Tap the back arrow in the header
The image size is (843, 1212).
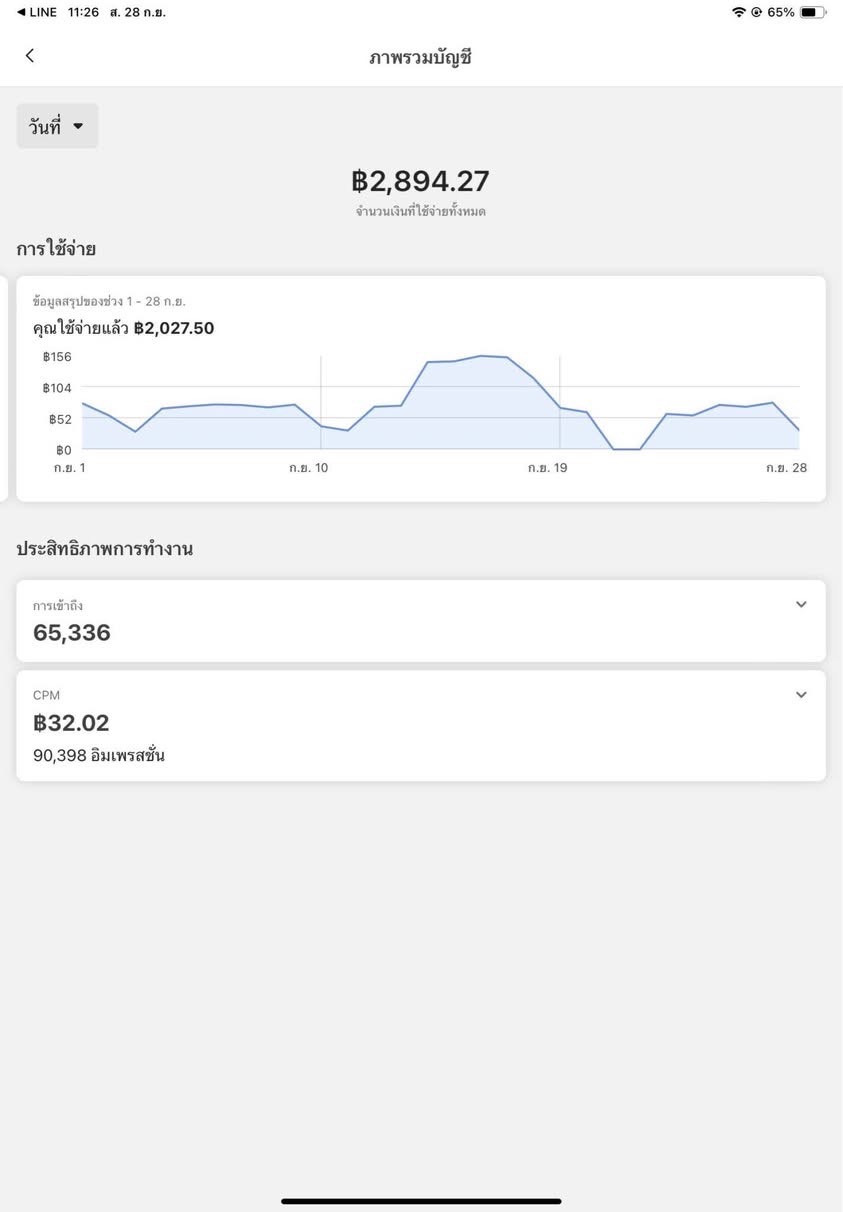click(30, 56)
